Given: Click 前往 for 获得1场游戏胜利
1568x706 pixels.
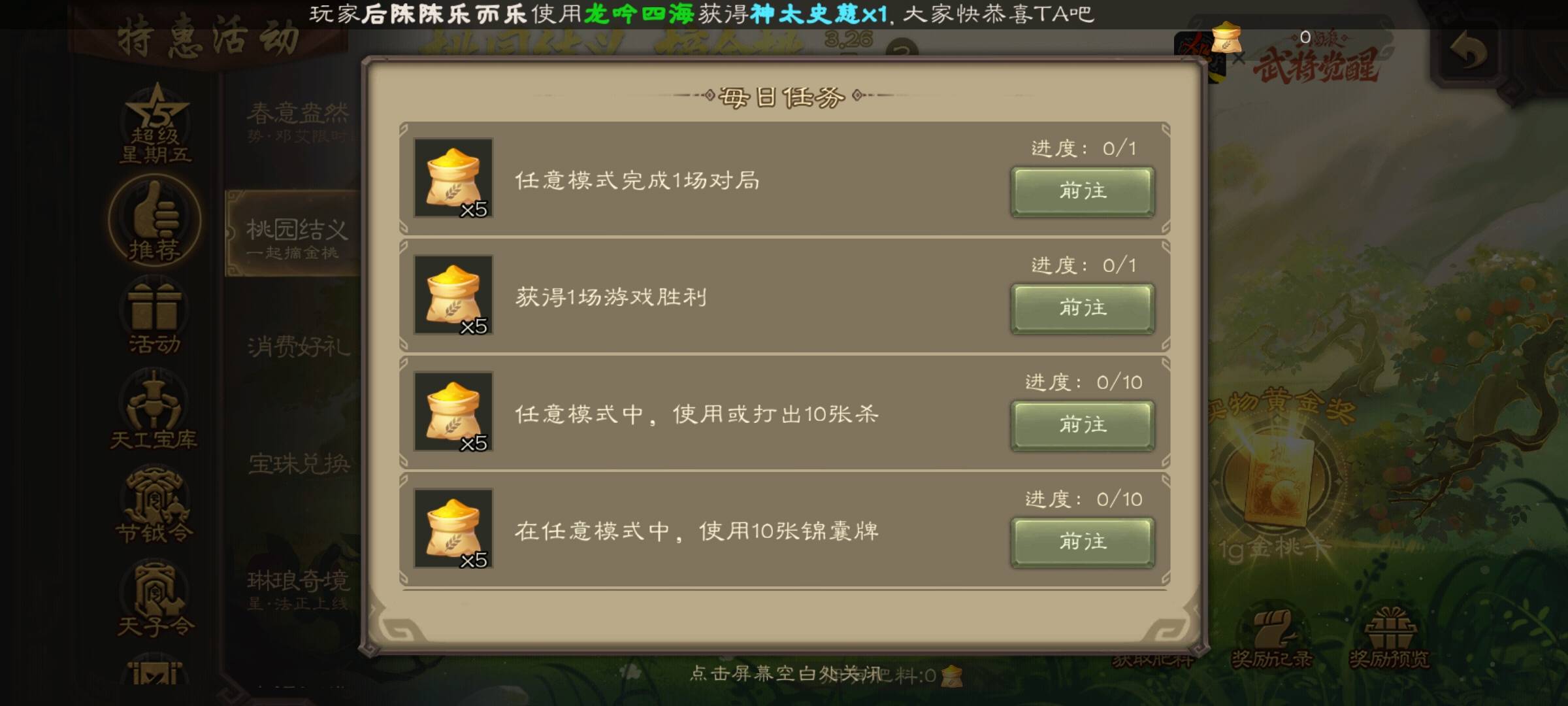Looking at the screenshot, I should click(x=1083, y=309).
